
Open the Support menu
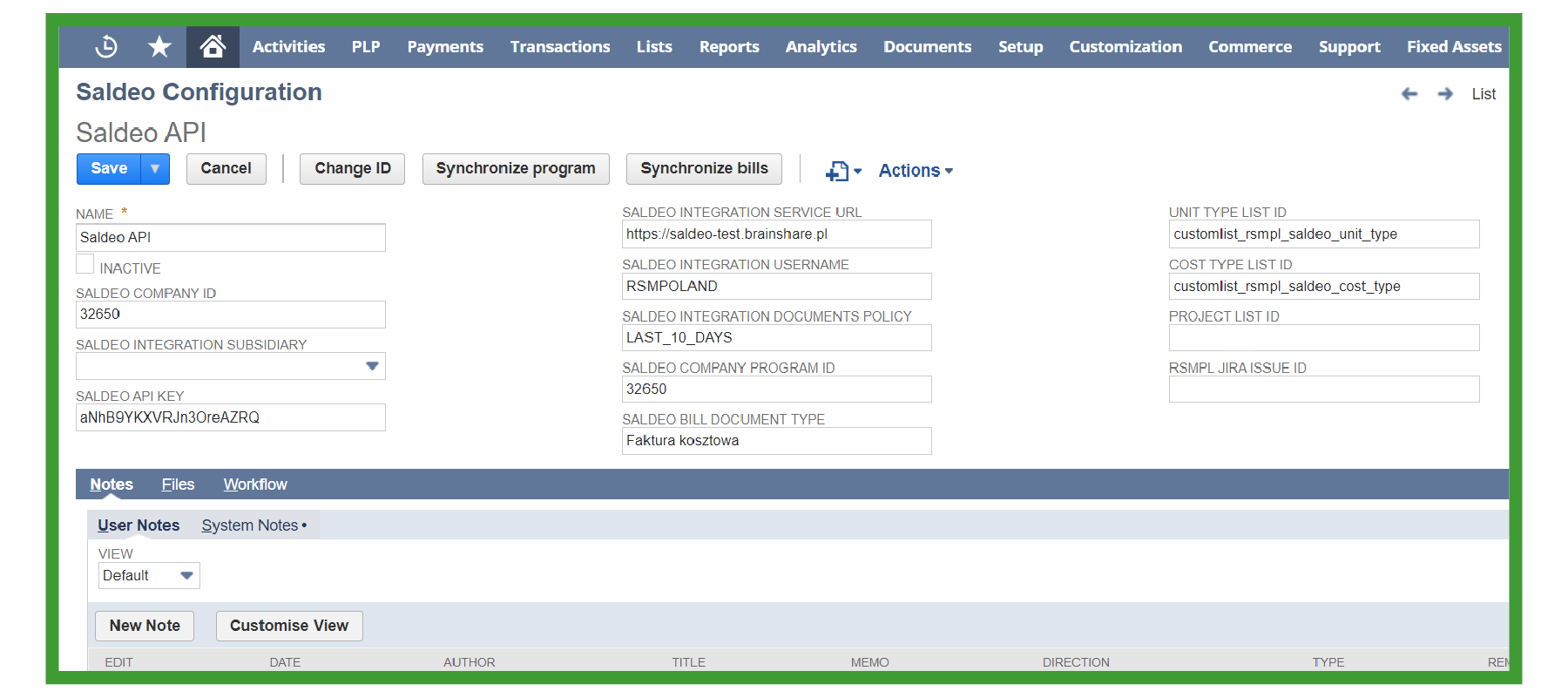[1349, 47]
